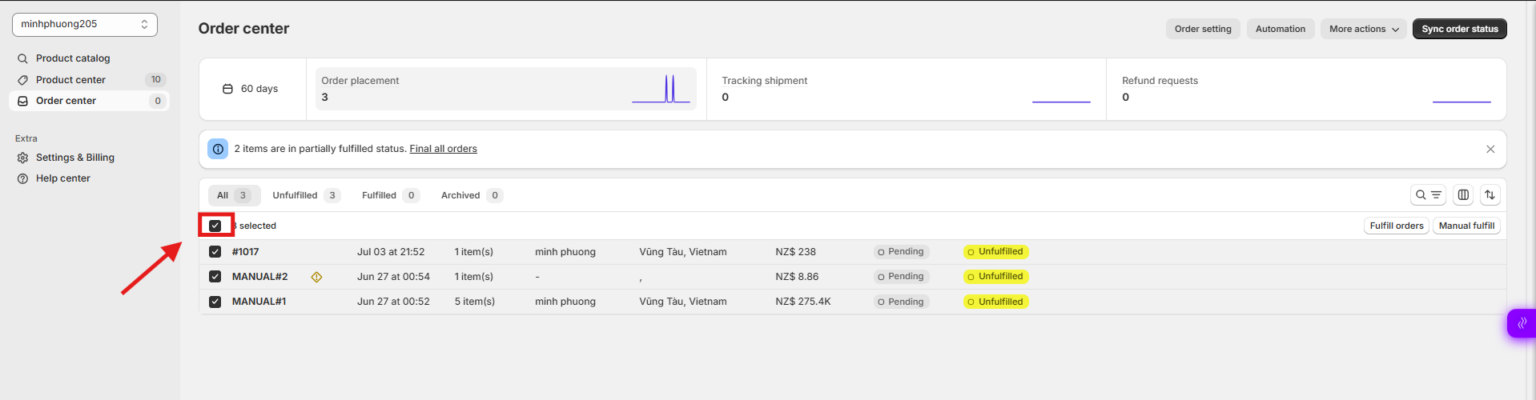Open the search and filter tool
The height and width of the screenshot is (400, 1536).
(1427, 195)
